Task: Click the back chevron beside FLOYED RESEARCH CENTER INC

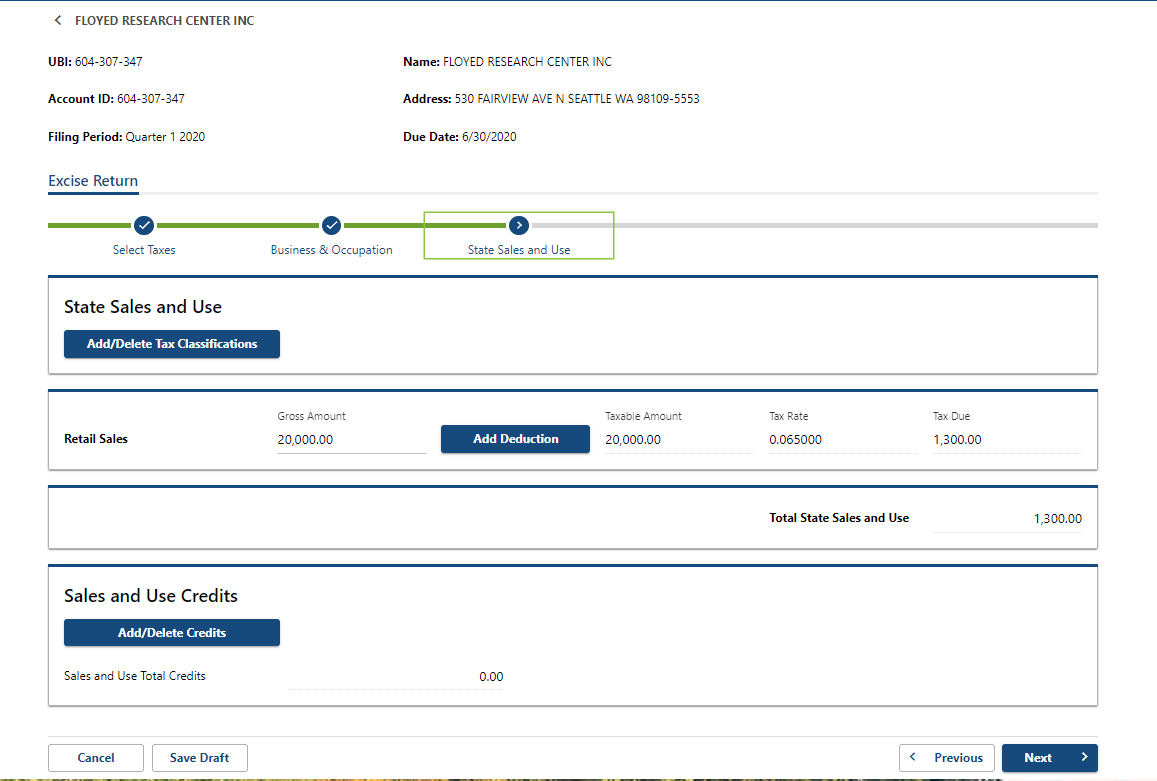Action: 57,20
